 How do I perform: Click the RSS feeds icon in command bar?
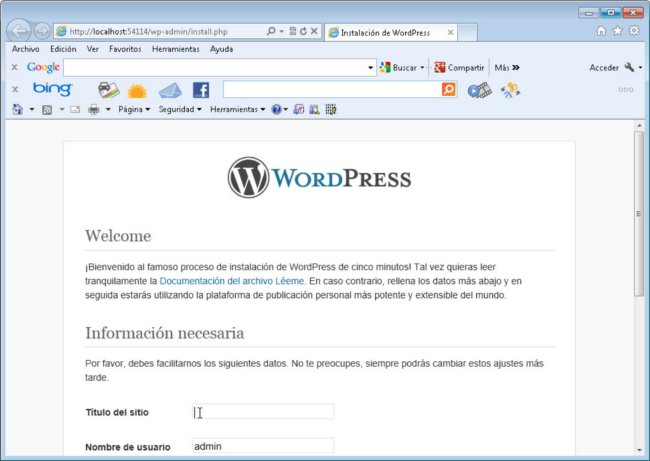[47, 110]
